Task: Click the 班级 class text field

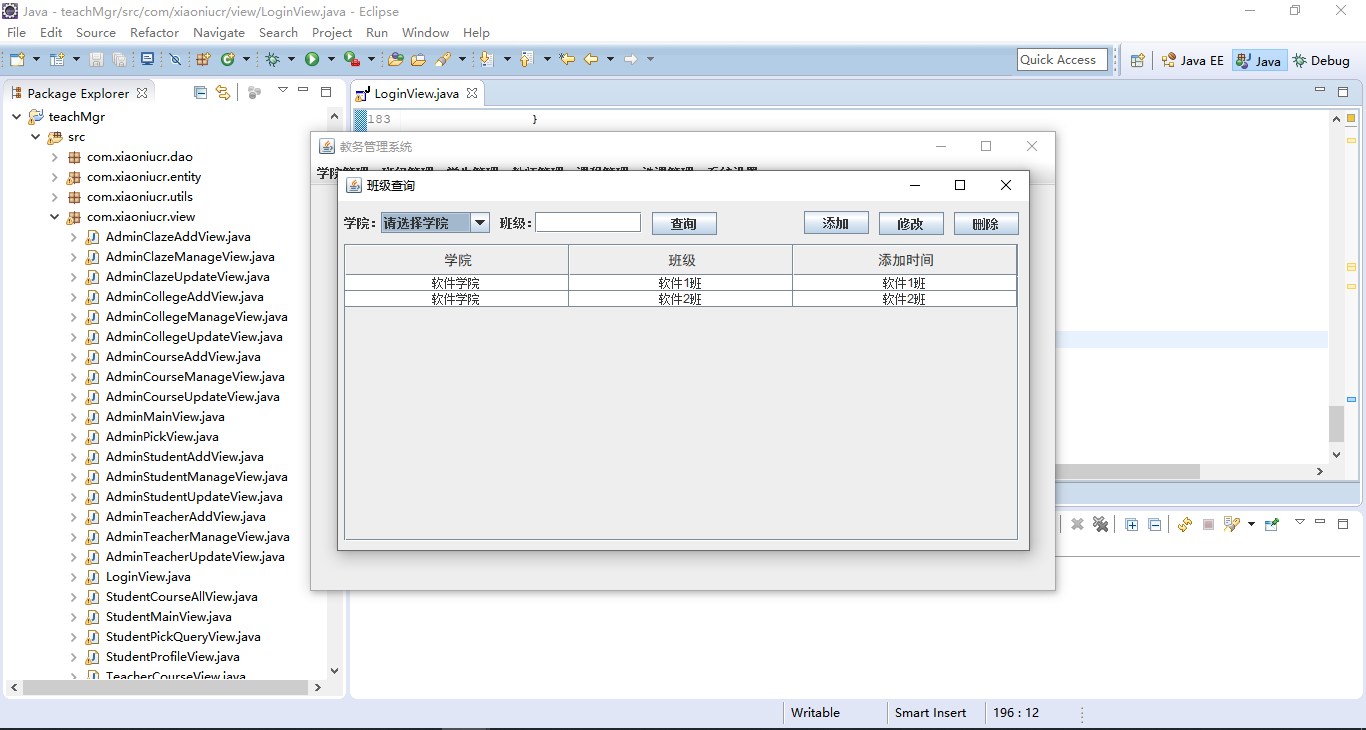Action: (x=588, y=222)
